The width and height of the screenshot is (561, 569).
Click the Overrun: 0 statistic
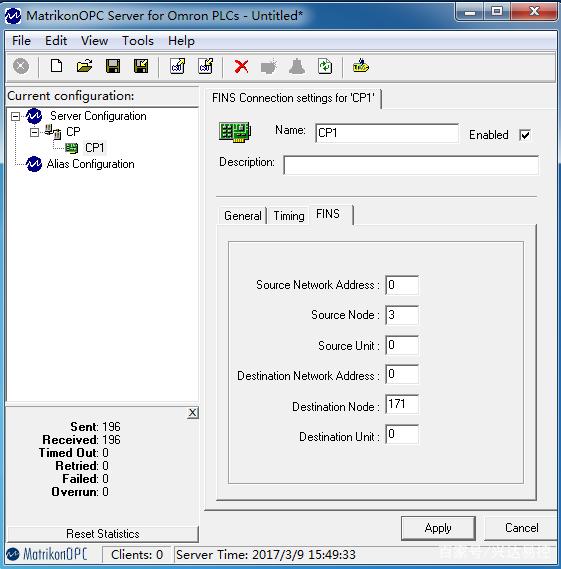tap(80, 492)
